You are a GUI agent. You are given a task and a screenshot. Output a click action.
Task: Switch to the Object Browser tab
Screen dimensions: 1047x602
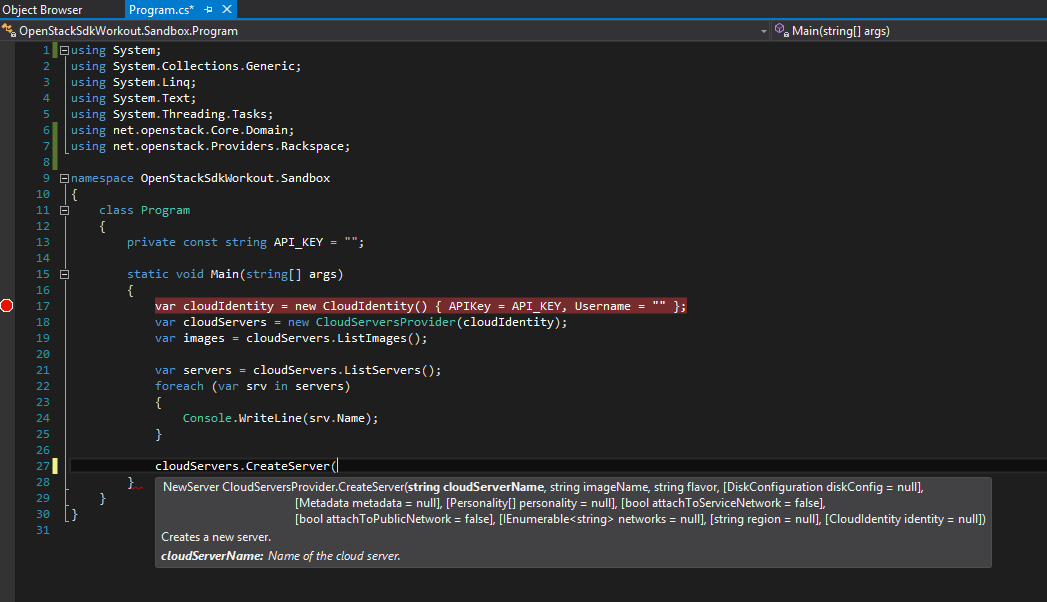tap(42, 10)
